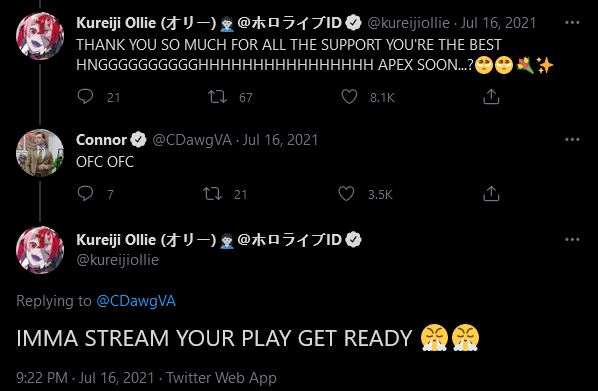
Task: View Ollie's avatar on the top tweet
Action: click(40, 36)
